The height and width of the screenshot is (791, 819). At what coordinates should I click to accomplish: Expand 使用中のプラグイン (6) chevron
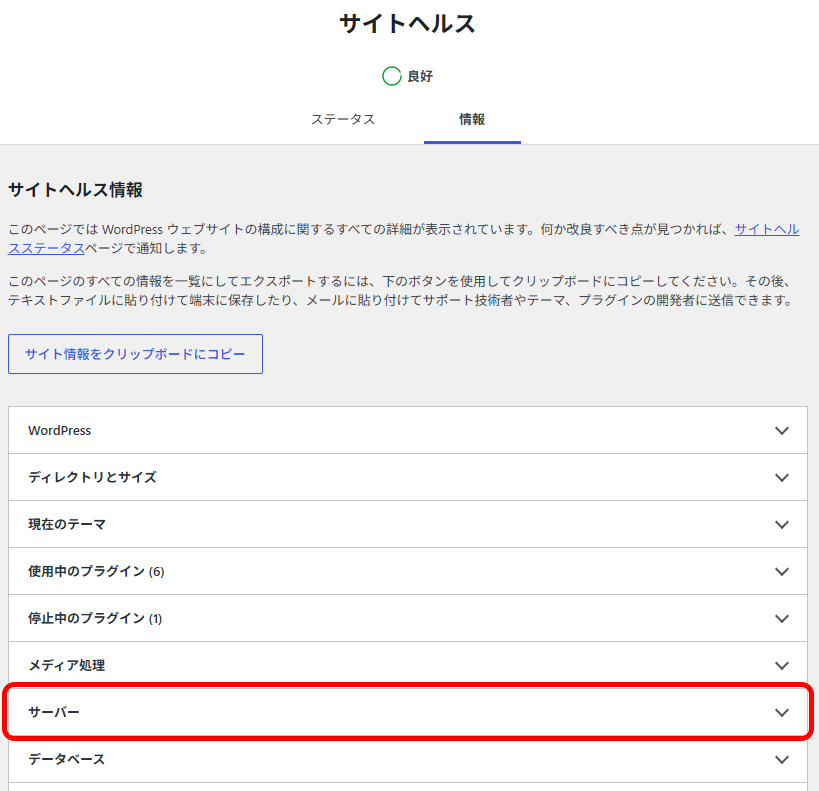[782, 572]
